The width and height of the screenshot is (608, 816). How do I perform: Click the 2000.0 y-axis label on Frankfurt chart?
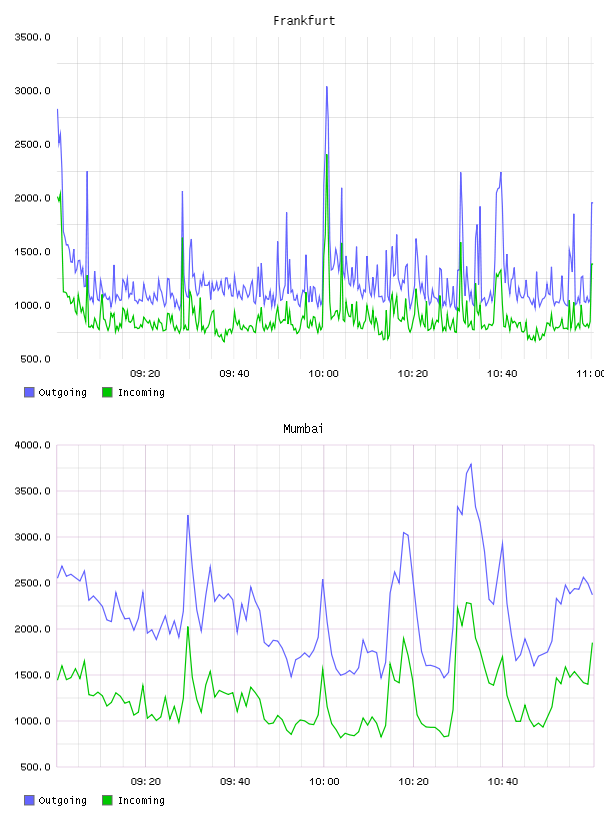click(32, 198)
